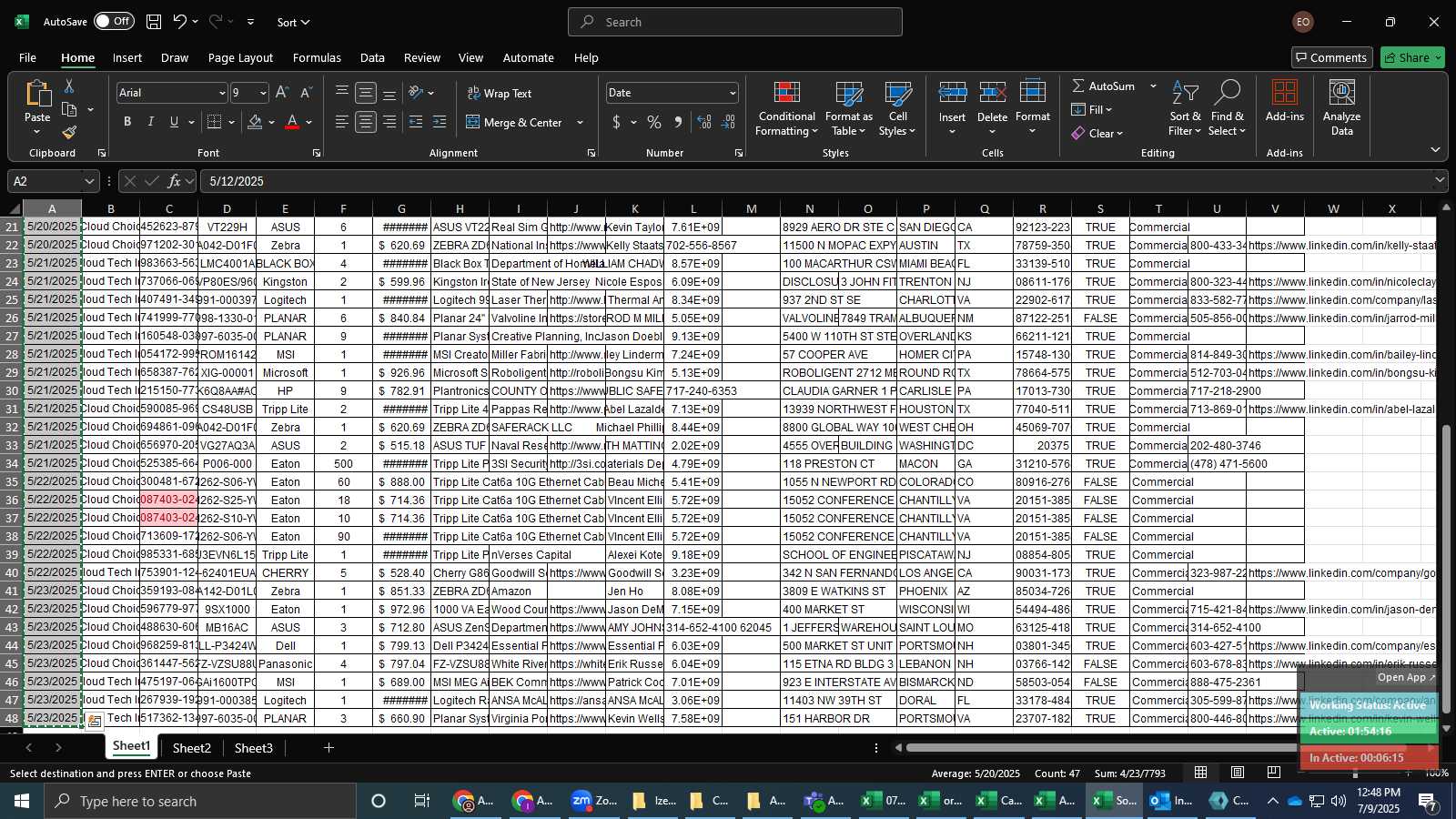Expand the Name Box dropdown arrow
Screen dimensions: 1456x819
(x=89, y=181)
